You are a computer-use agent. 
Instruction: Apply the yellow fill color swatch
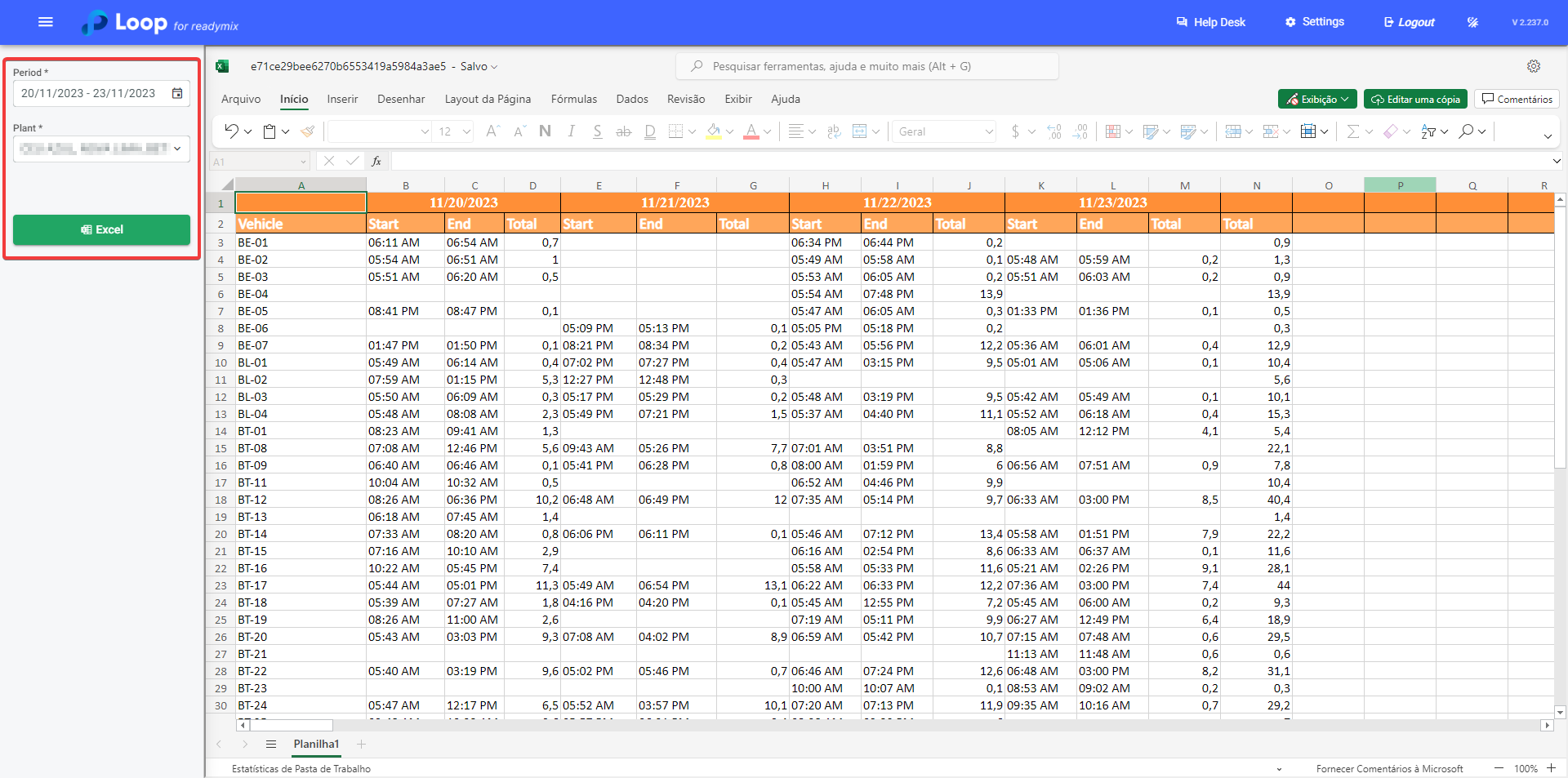click(x=714, y=131)
